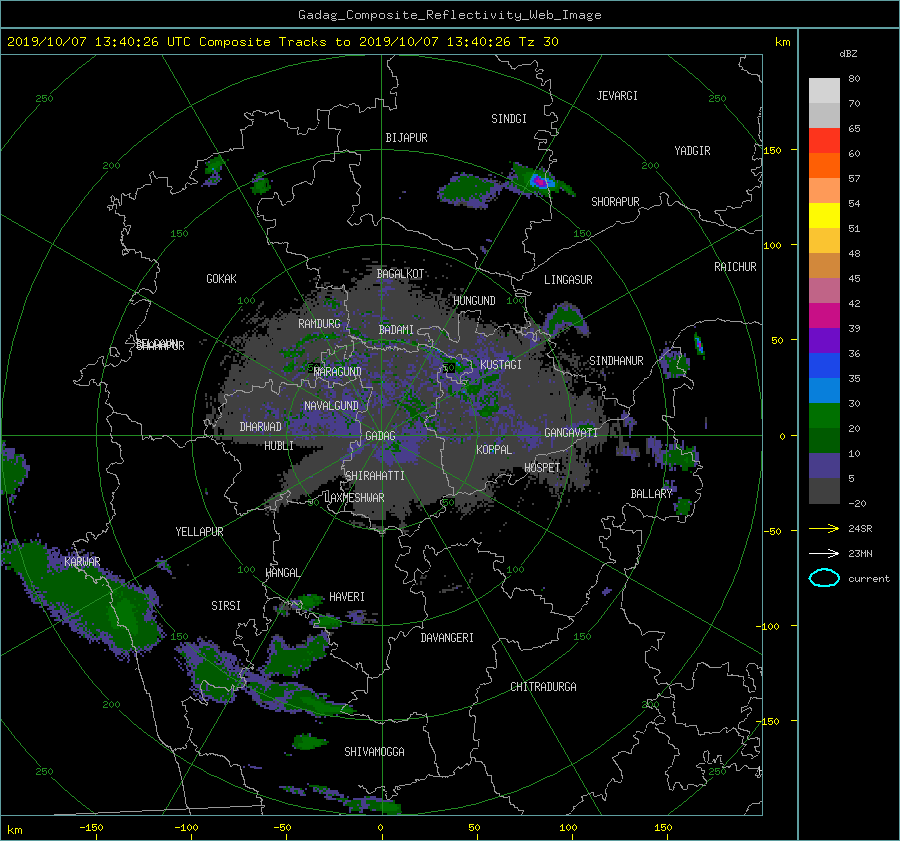Click the NAVALGUND city label
The image size is (900, 841).
point(331,406)
